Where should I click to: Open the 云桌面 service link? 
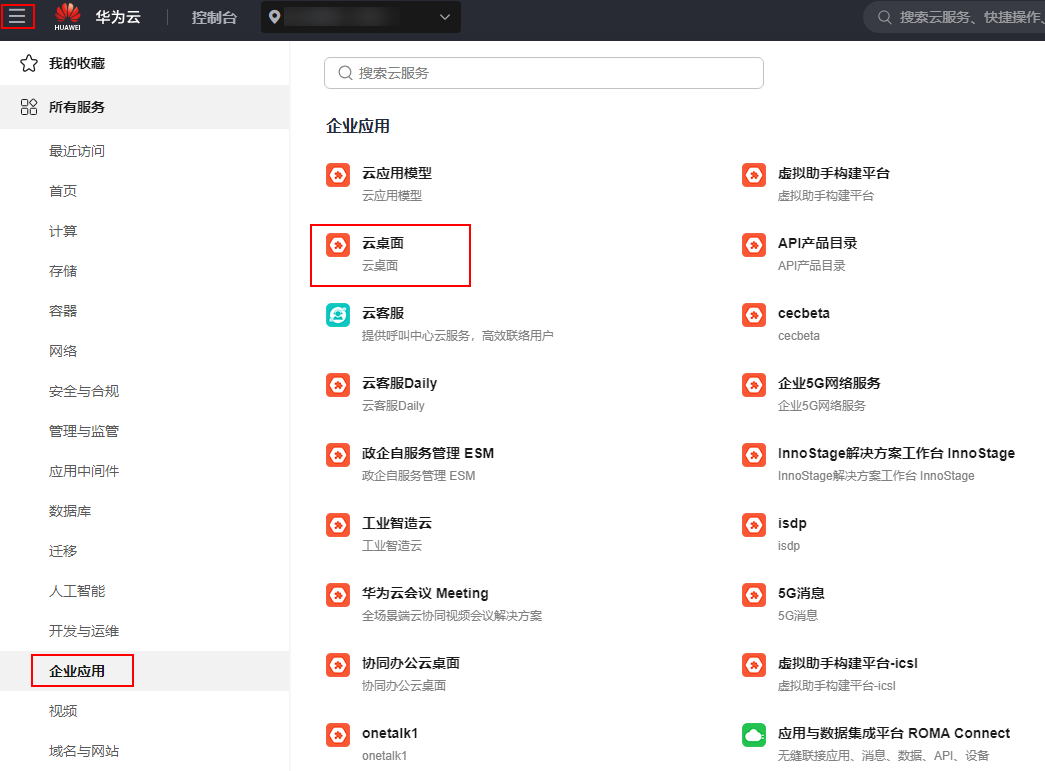click(383, 243)
